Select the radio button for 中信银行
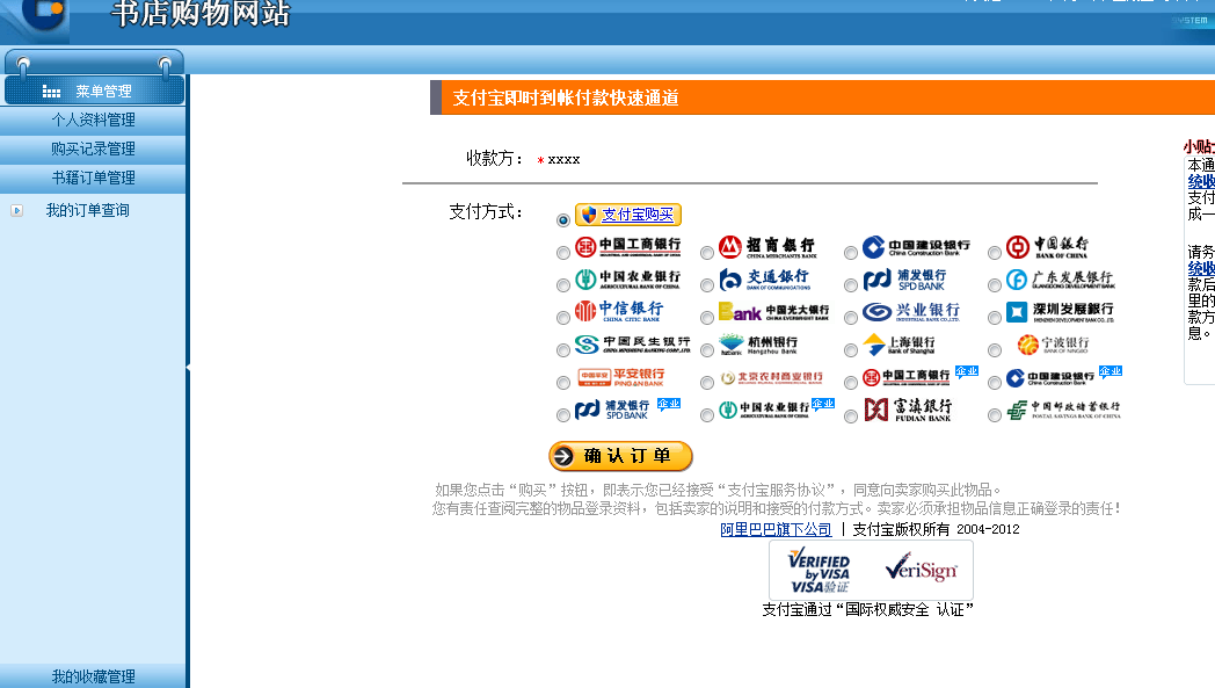 click(563, 318)
